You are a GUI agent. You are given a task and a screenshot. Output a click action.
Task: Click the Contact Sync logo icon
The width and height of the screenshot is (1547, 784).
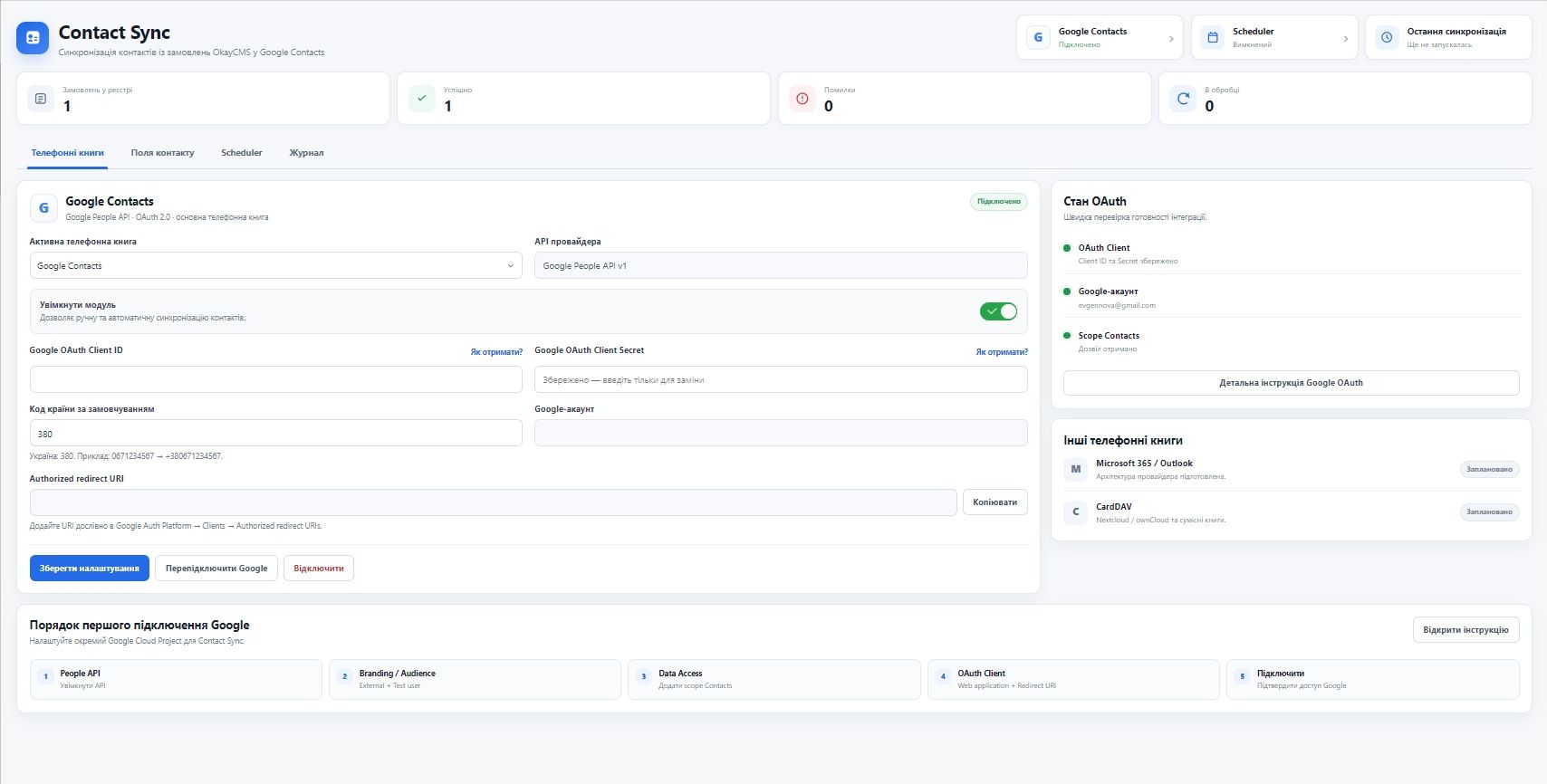point(33,38)
